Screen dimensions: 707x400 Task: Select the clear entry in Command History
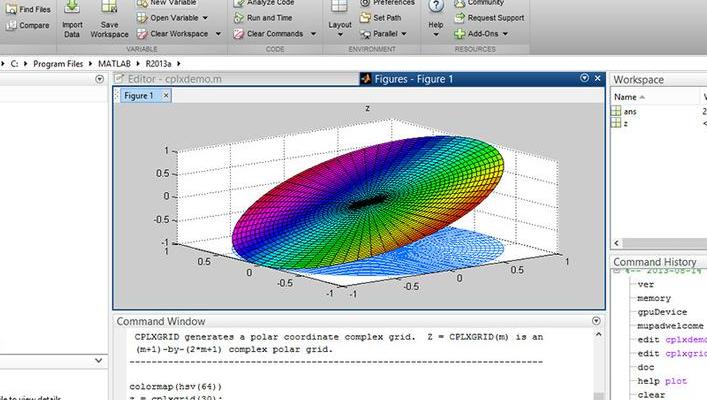pyautogui.click(x=651, y=395)
